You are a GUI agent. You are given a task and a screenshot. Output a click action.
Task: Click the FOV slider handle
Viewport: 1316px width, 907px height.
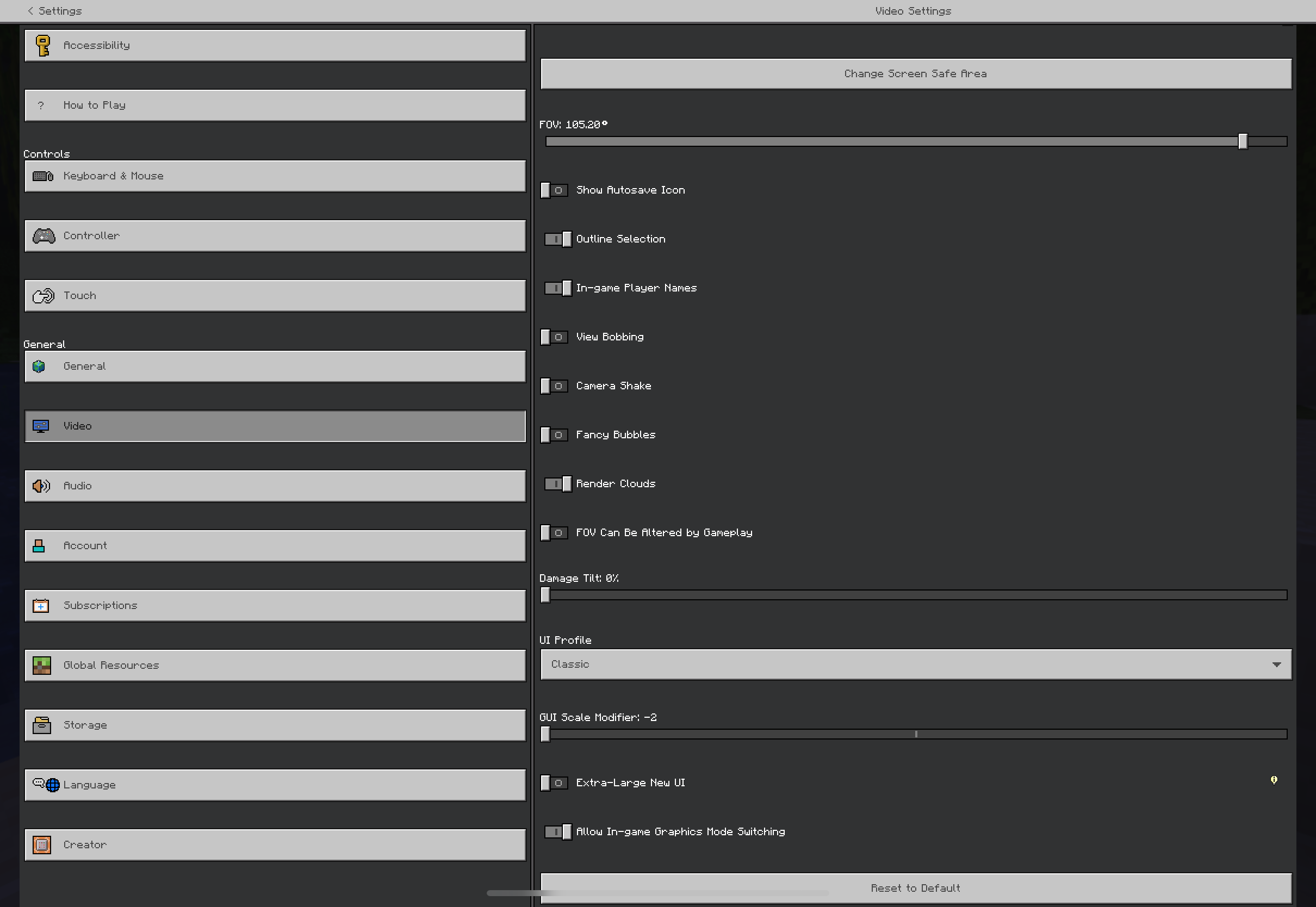[1243, 141]
